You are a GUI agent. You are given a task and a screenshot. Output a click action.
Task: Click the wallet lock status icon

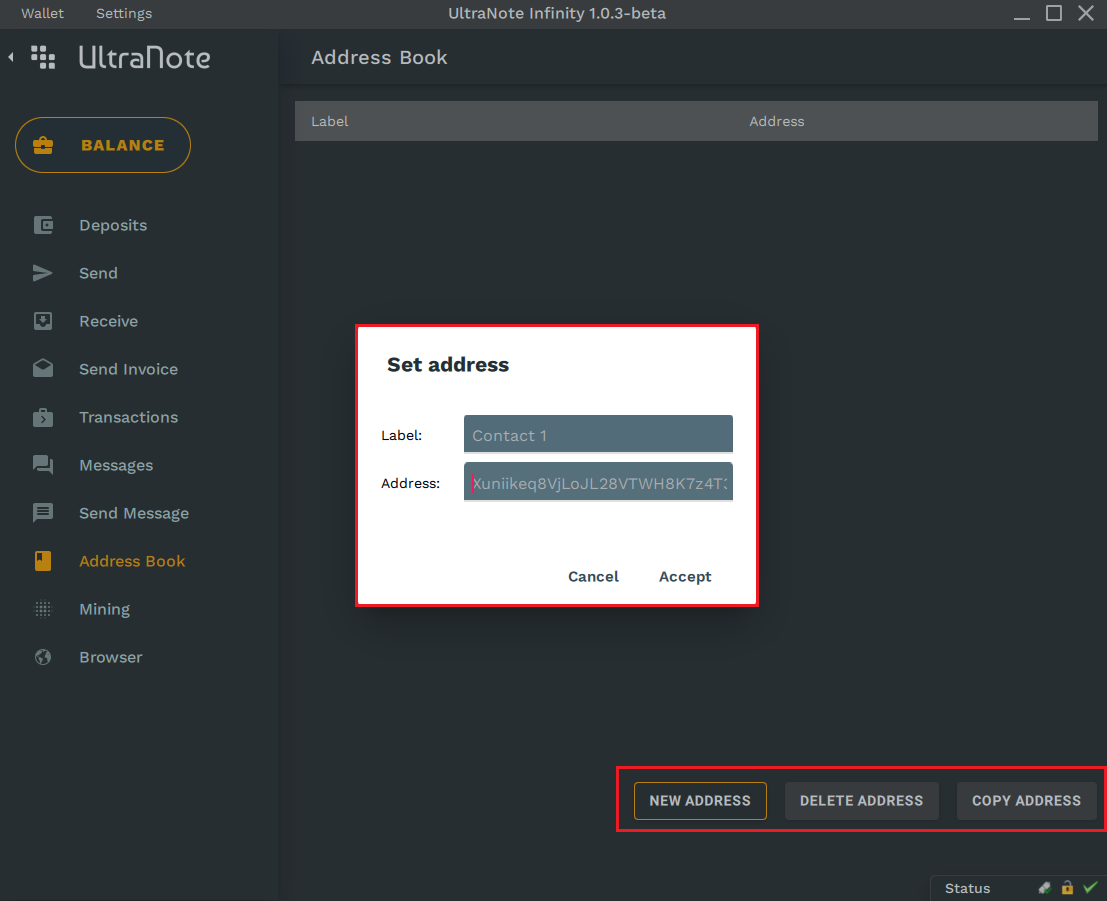pyautogui.click(x=1067, y=888)
